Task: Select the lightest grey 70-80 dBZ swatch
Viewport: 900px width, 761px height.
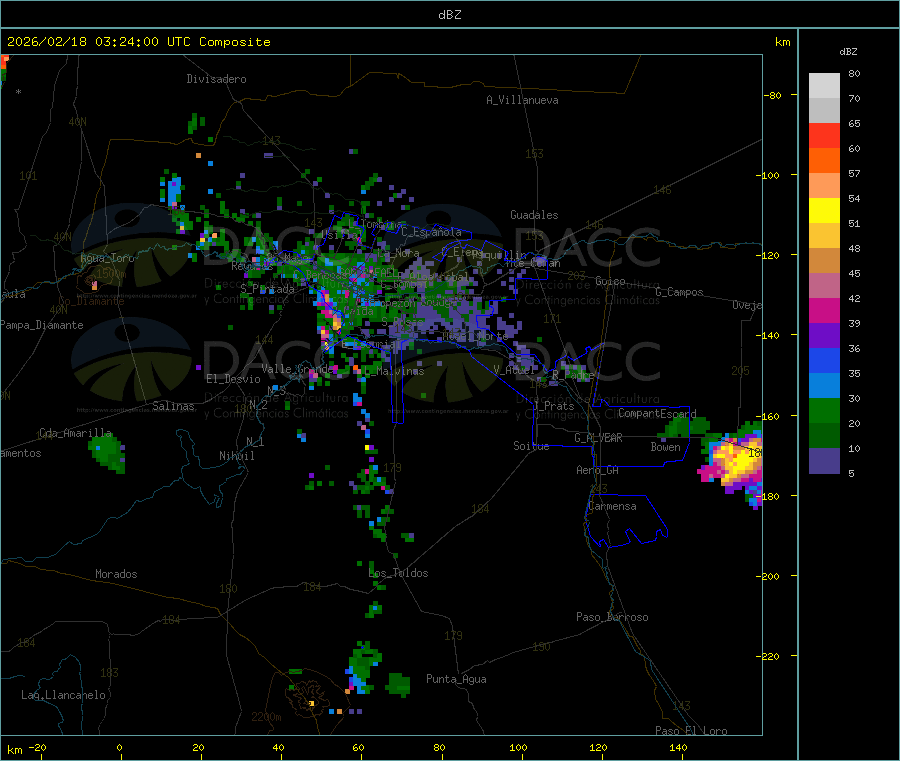Action: 824,86
